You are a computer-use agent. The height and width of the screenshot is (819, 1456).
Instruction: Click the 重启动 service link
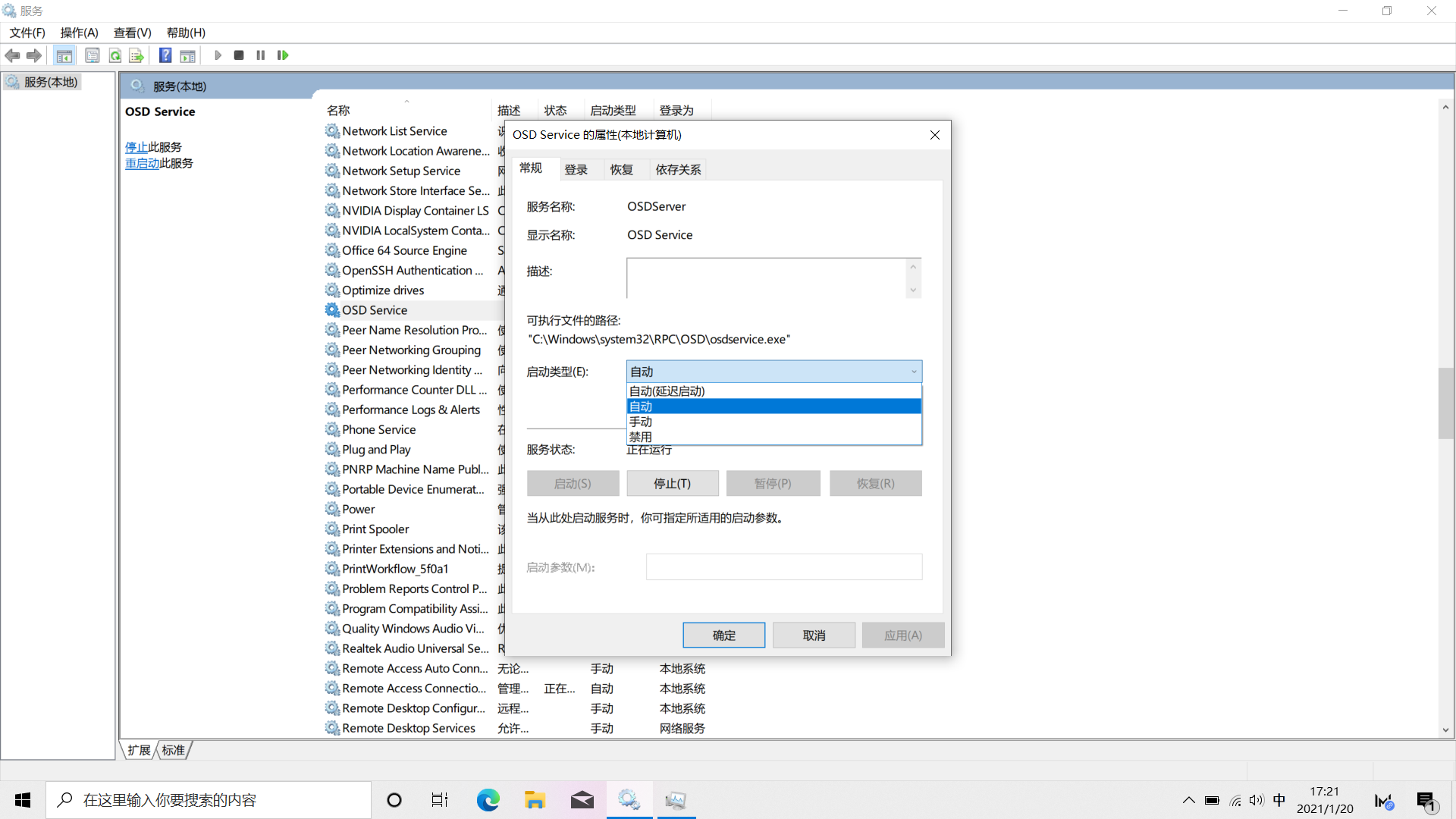pyautogui.click(x=142, y=163)
